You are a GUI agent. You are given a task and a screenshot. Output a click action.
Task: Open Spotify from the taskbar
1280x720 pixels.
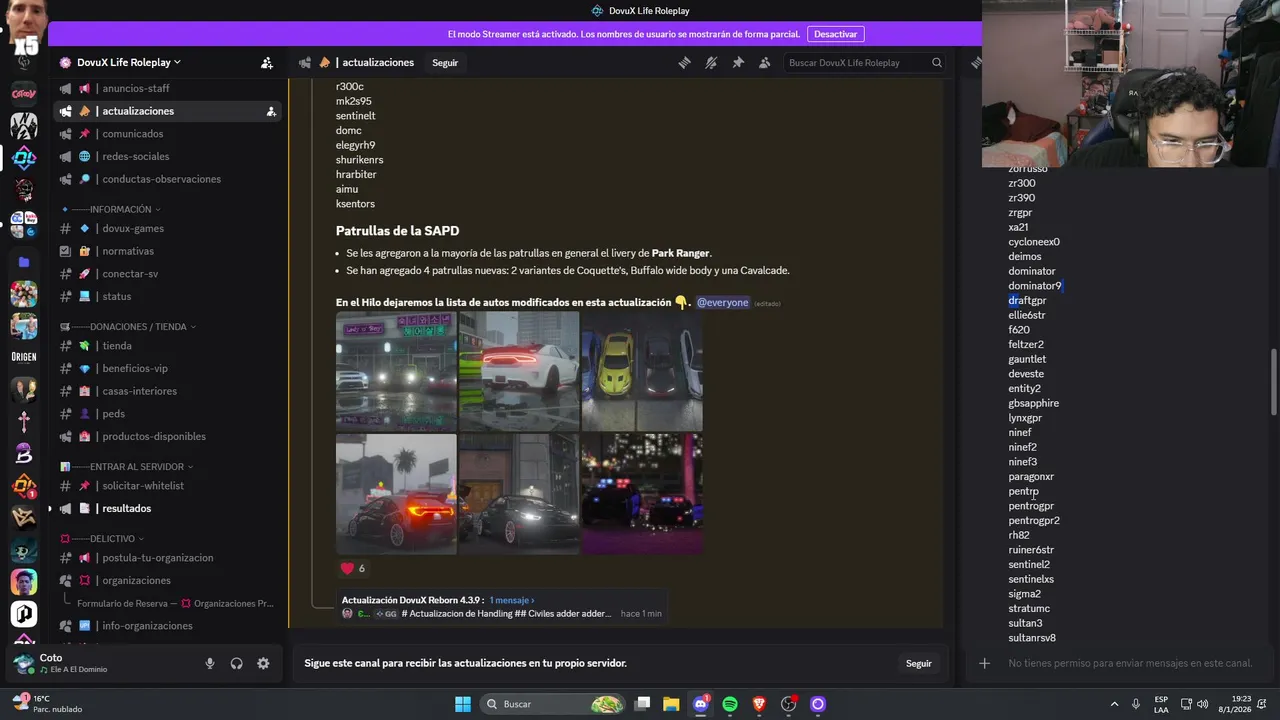point(730,704)
